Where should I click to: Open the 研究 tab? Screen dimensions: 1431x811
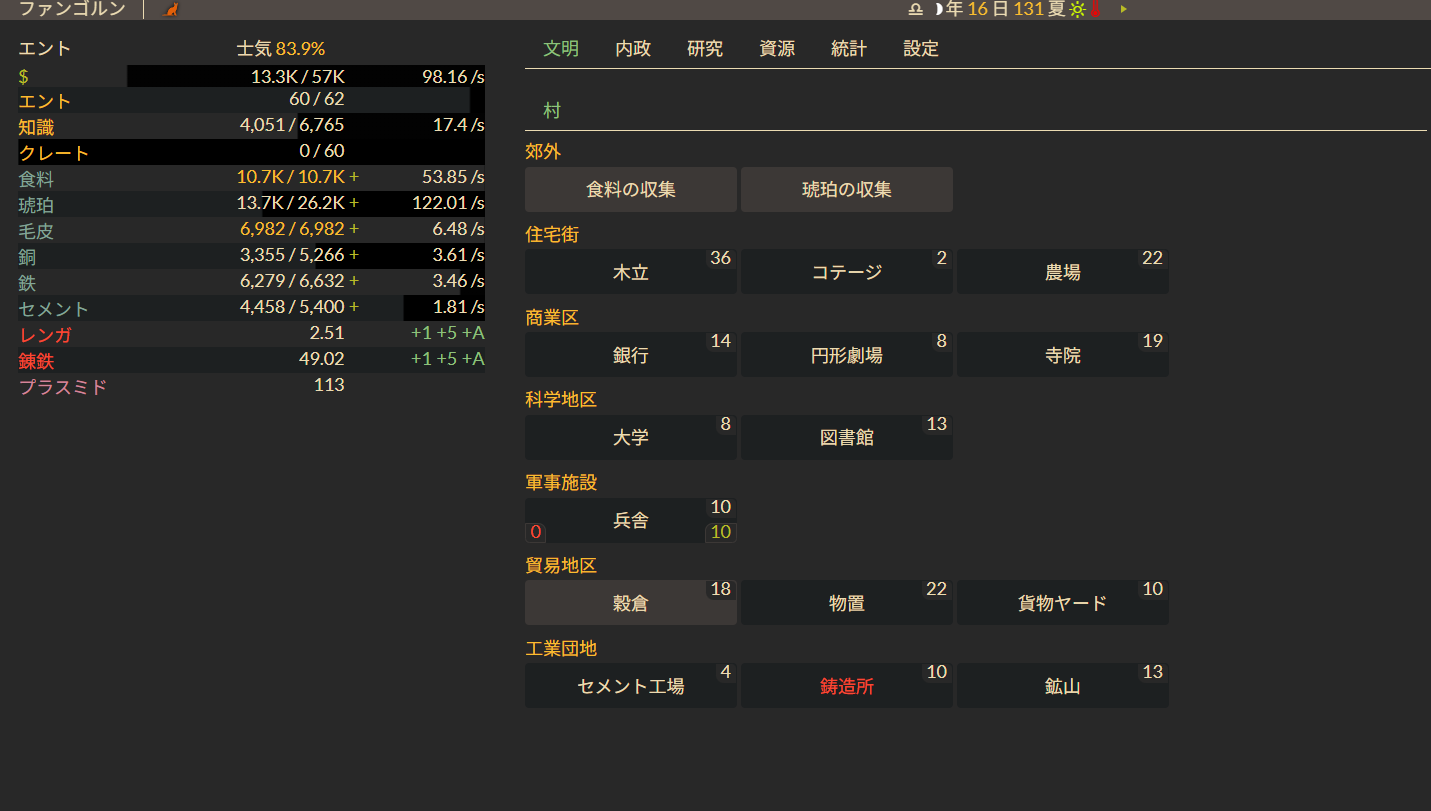coord(705,49)
